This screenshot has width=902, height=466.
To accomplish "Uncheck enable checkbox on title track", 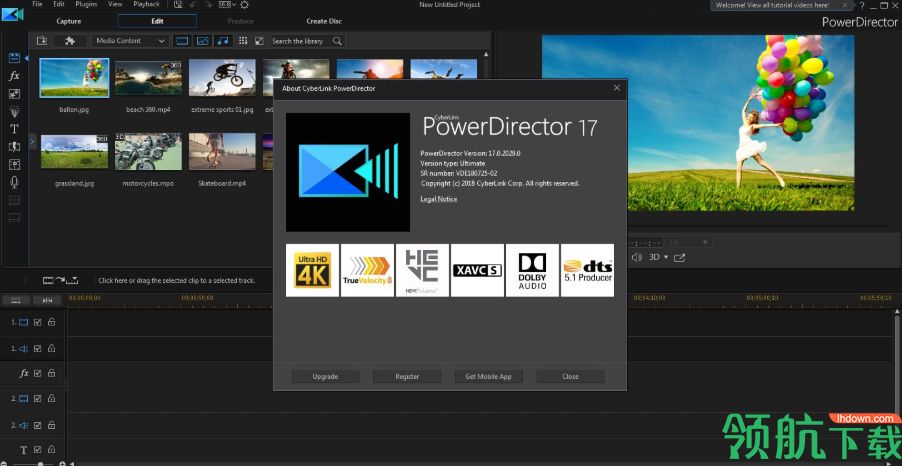I will tap(37, 449).
